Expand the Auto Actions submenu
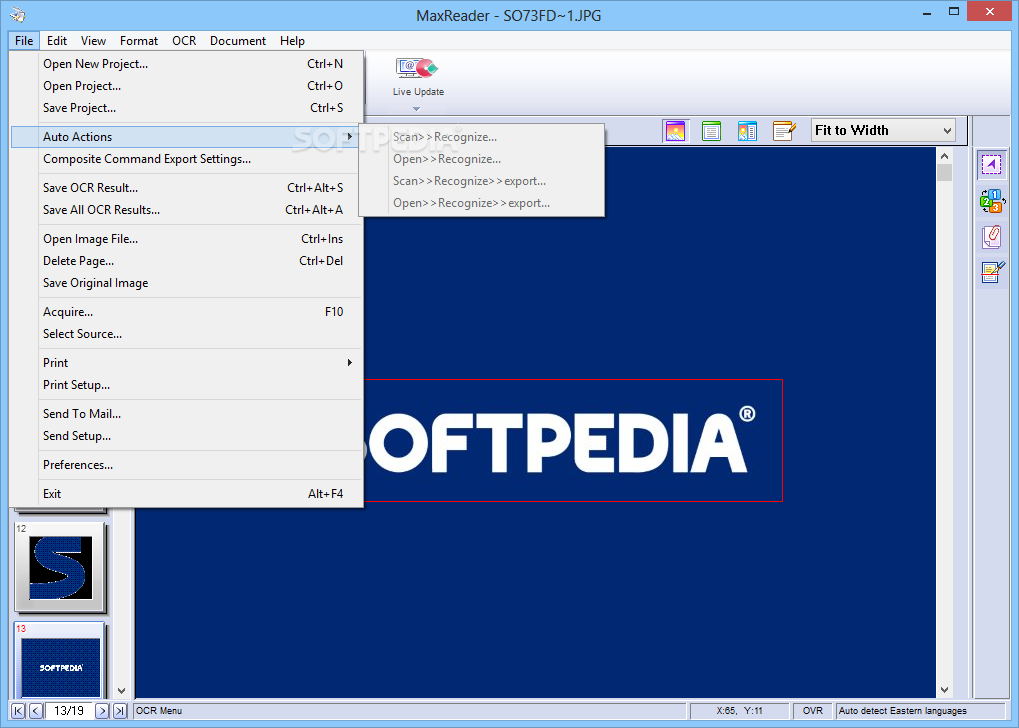The width and height of the screenshot is (1019, 728). pos(187,136)
